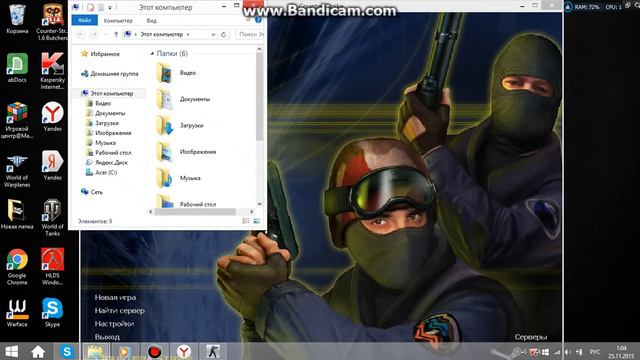Image resolution: width=640 pixels, height=360 pixels.
Task: Select Домашняя группа in the navigation pane
Action: 109,74
